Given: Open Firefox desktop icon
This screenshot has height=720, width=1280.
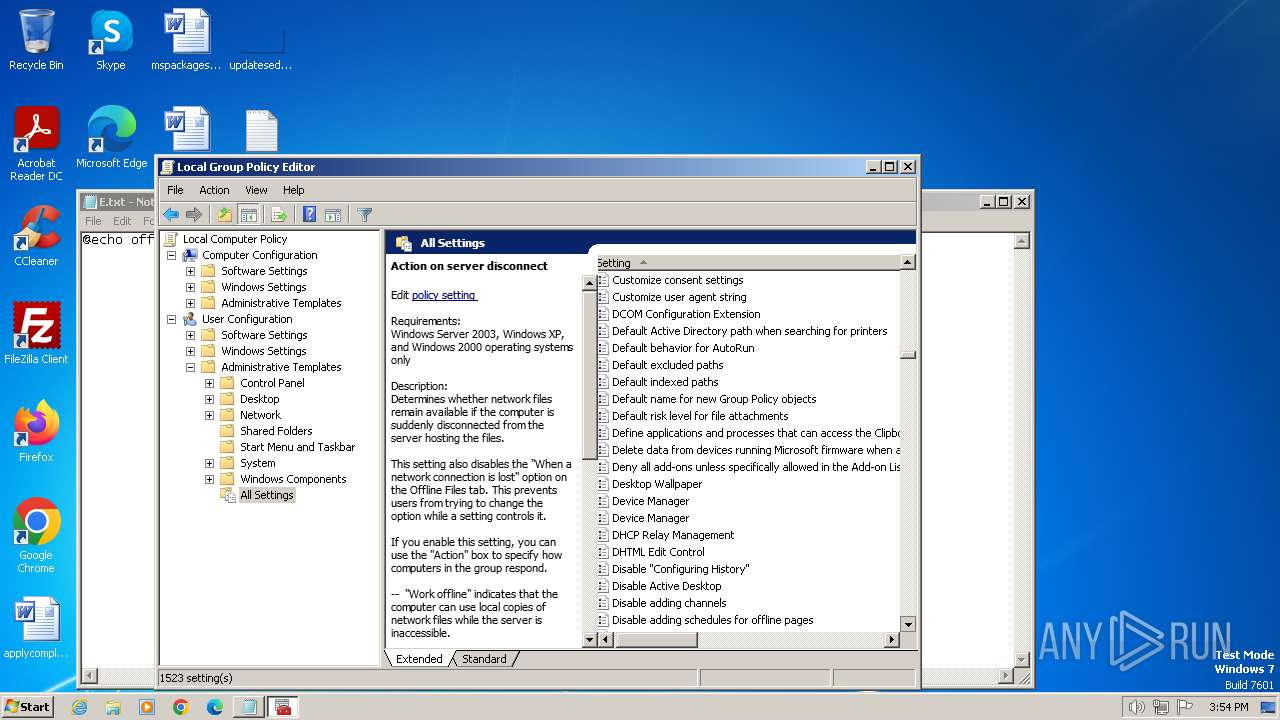Looking at the screenshot, I should (x=36, y=431).
